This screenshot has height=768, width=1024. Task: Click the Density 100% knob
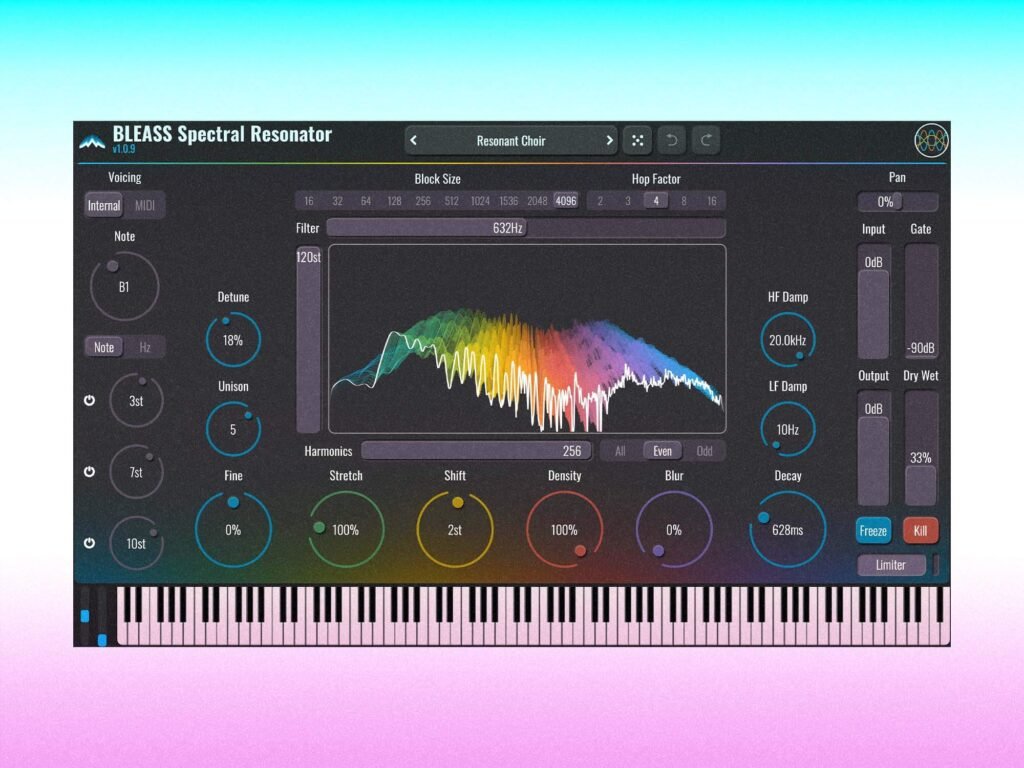(x=564, y=530)
